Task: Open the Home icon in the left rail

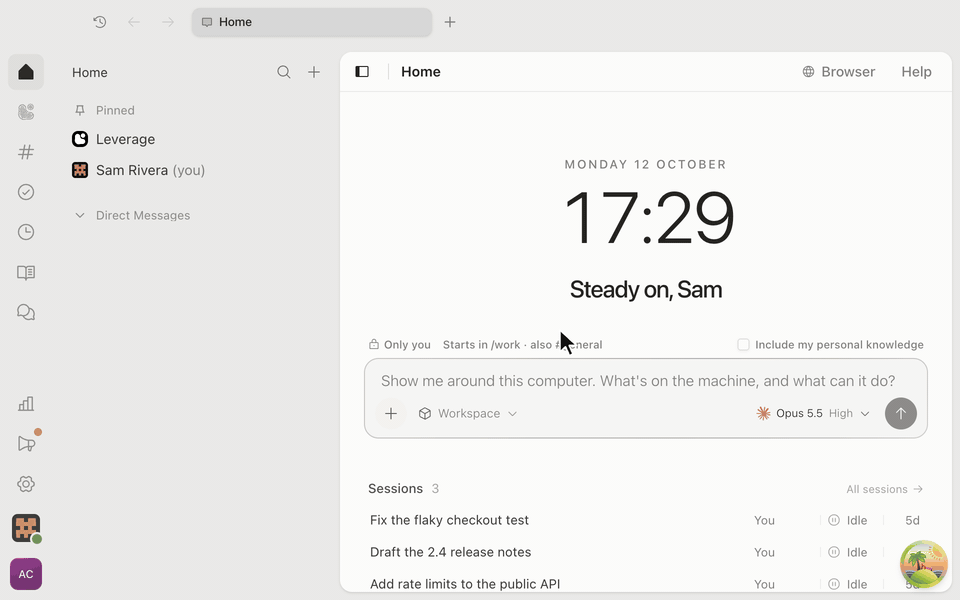Action: (x=26, y=72)
